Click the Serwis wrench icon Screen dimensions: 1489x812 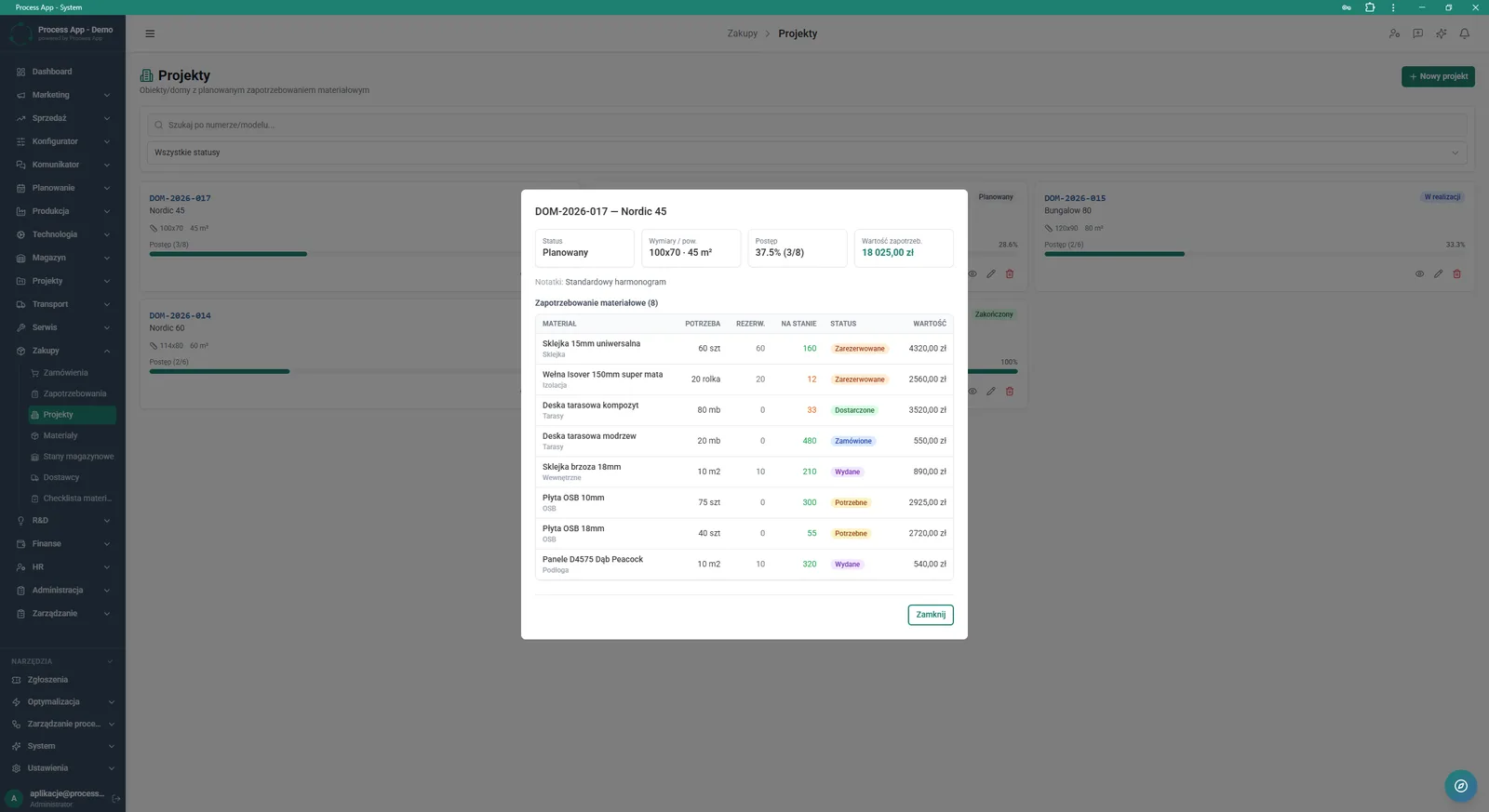[x=20, y=327]
